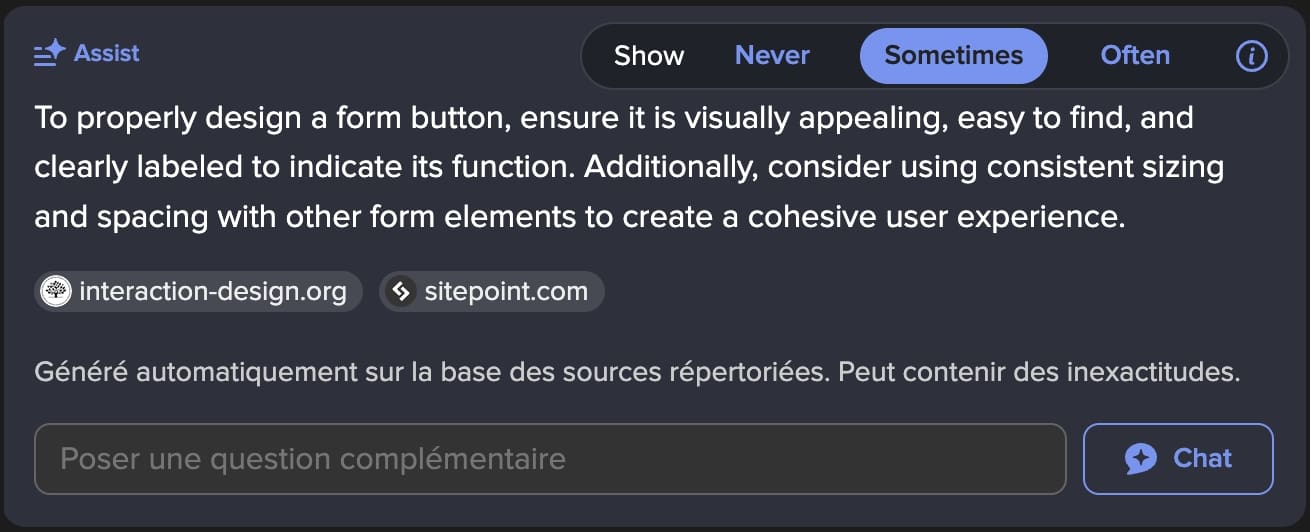The image size is (1310, 532).
Task: Focus the "Poser une question complémentaire" field
Action: [550, 459]
